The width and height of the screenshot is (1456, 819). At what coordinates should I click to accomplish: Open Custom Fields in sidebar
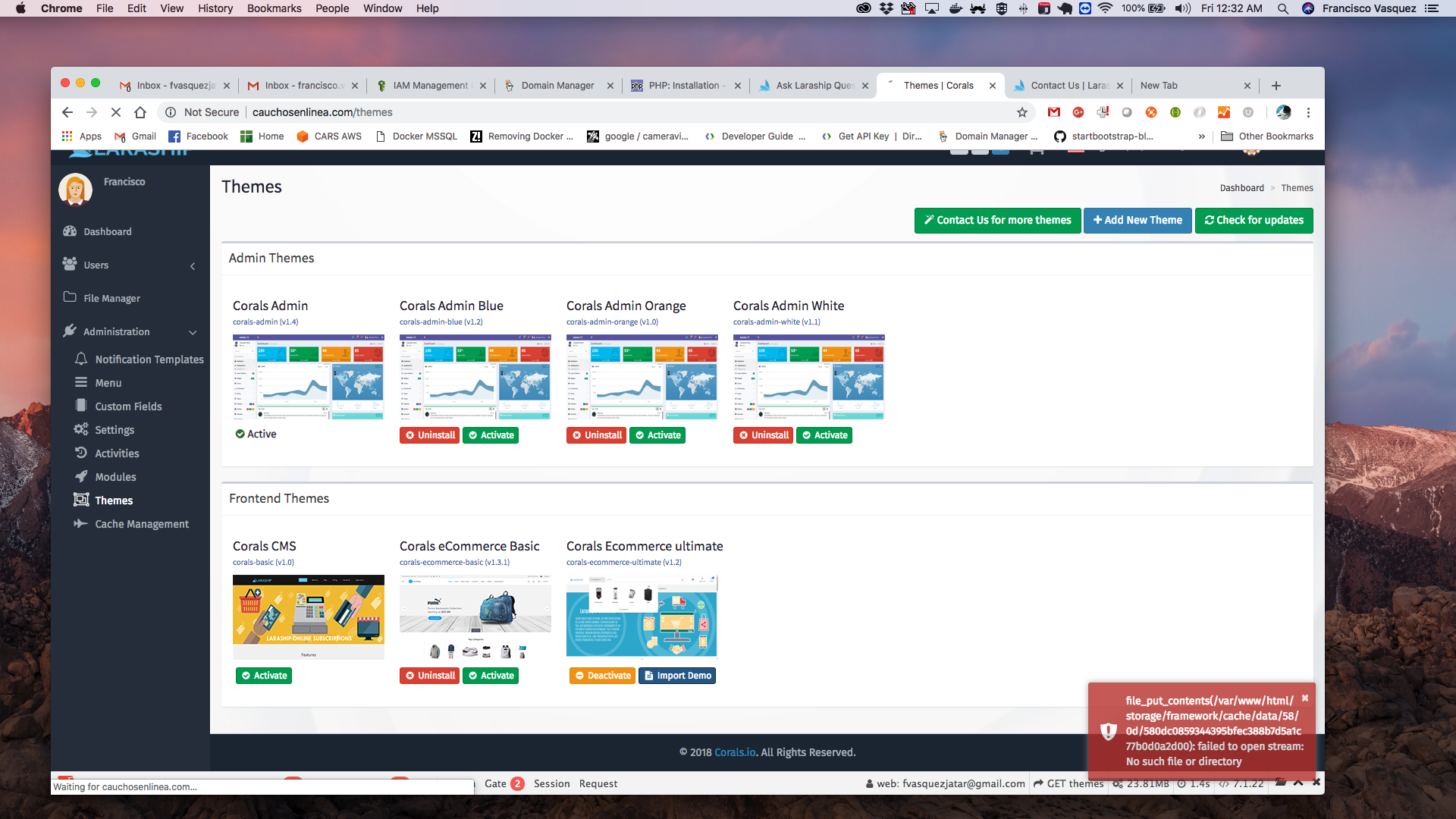(x=128, y=406)
